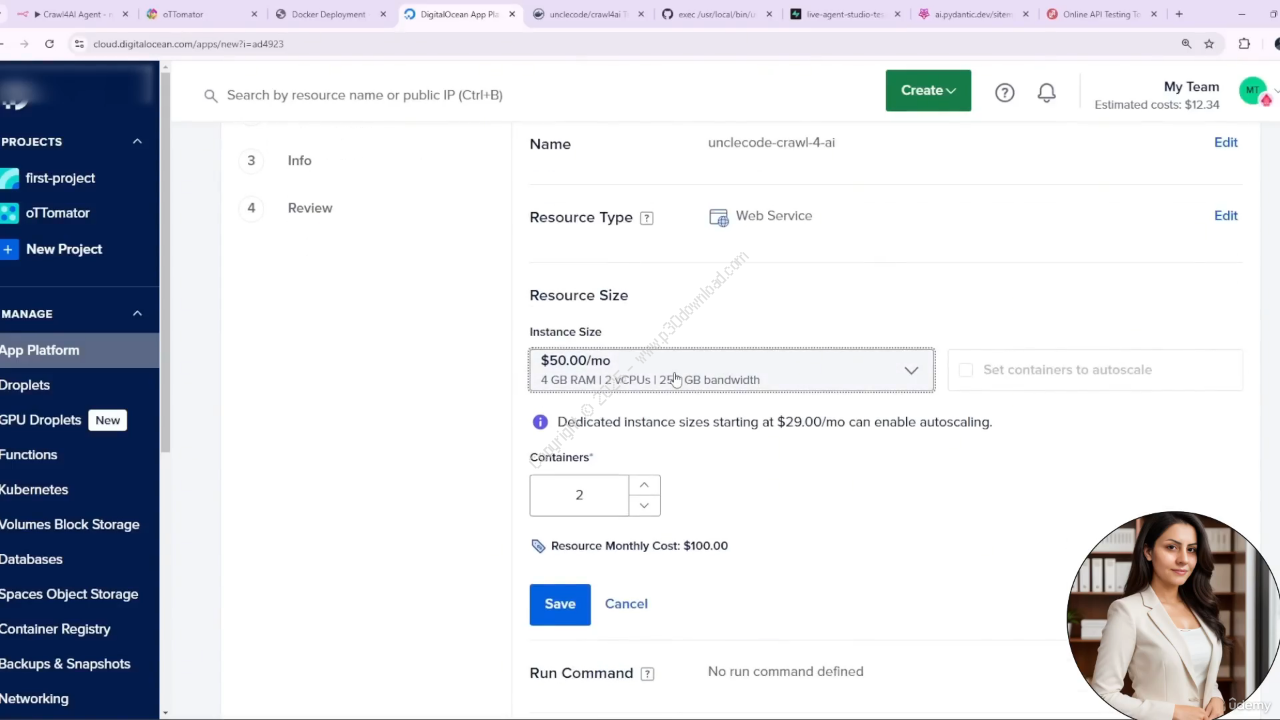Click the price tag icon by monthly cost
Screen dimensions: 1280x720
[x=538, y=546]
